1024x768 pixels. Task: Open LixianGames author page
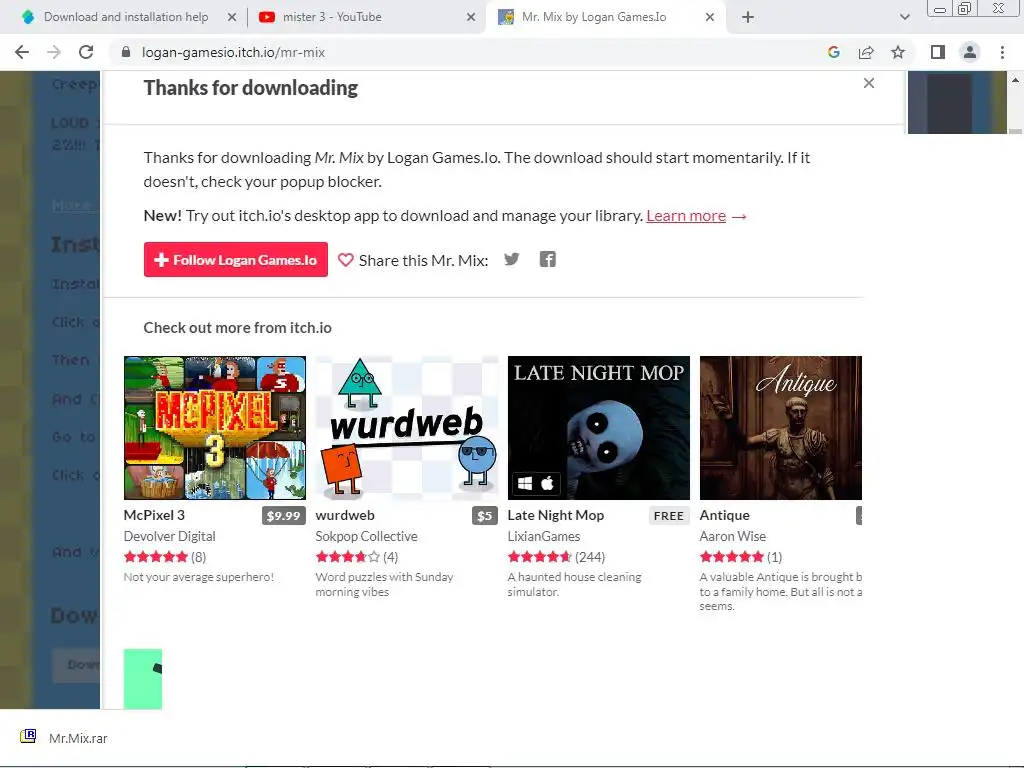(543, 536)
